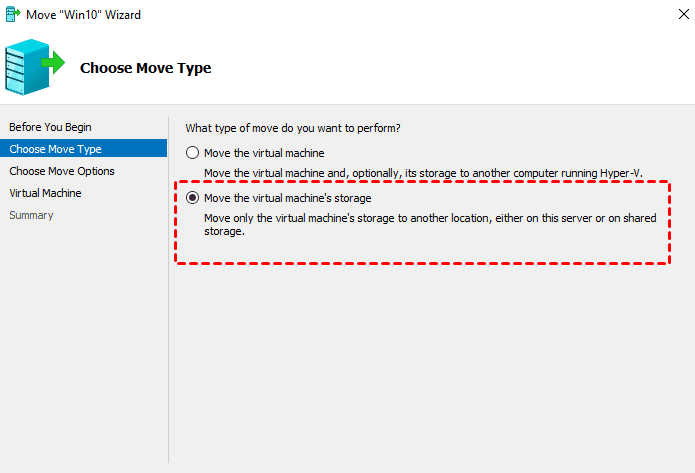This screenshot has width=695, height=473.
Task: Click the "Move the virtual machine's storage" option label
Action: pos(287,198)
